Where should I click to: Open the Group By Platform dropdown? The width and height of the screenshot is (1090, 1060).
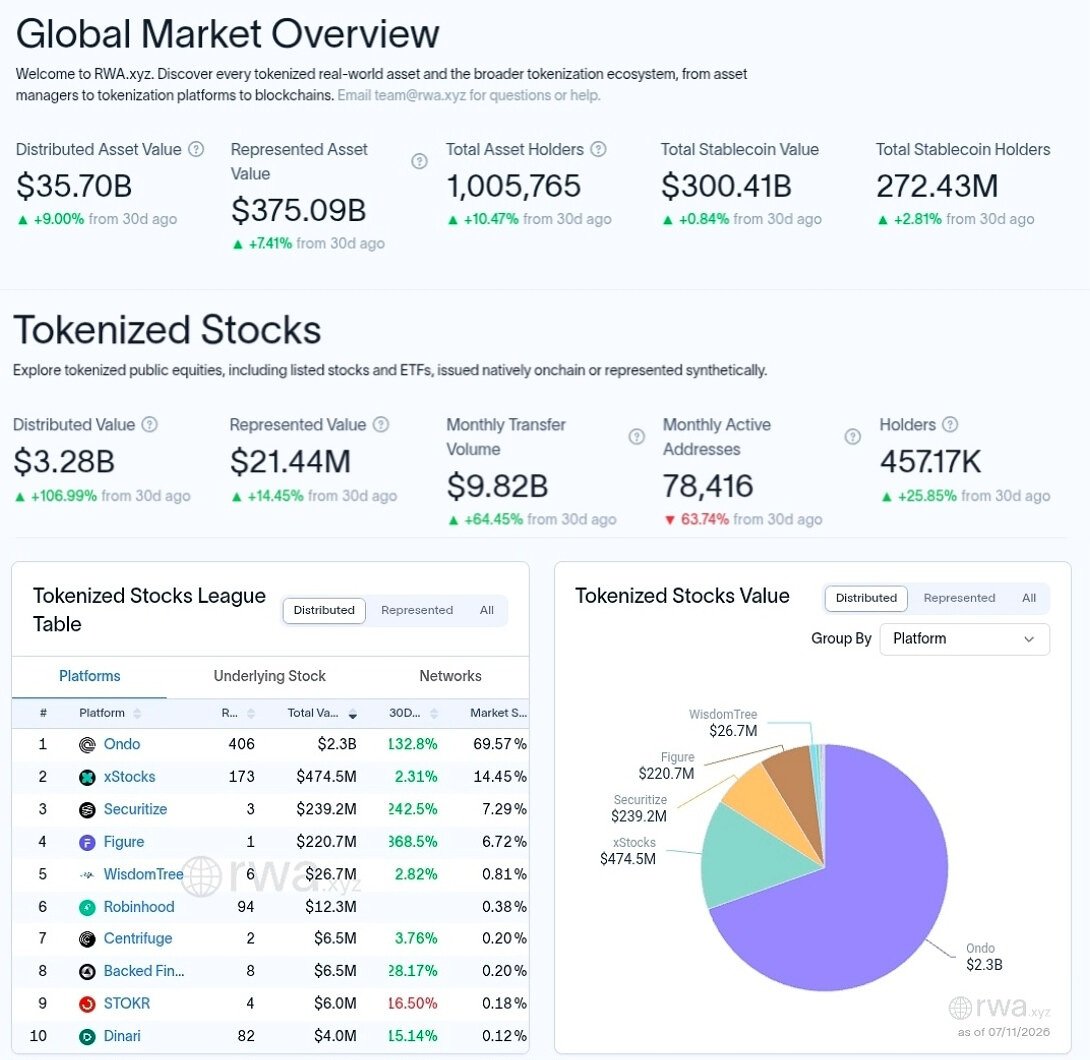[x=965, y=639]
